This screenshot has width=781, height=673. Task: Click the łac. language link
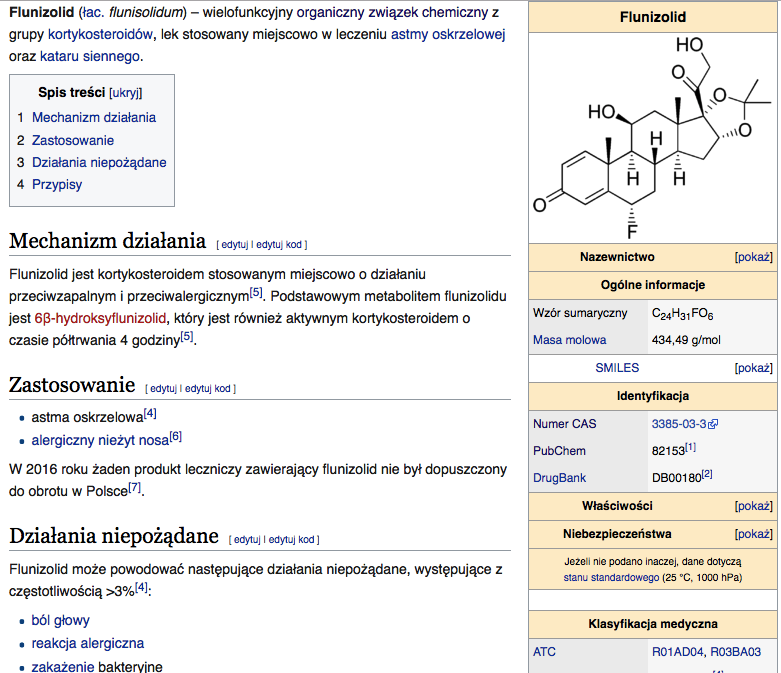click(93, 12)
